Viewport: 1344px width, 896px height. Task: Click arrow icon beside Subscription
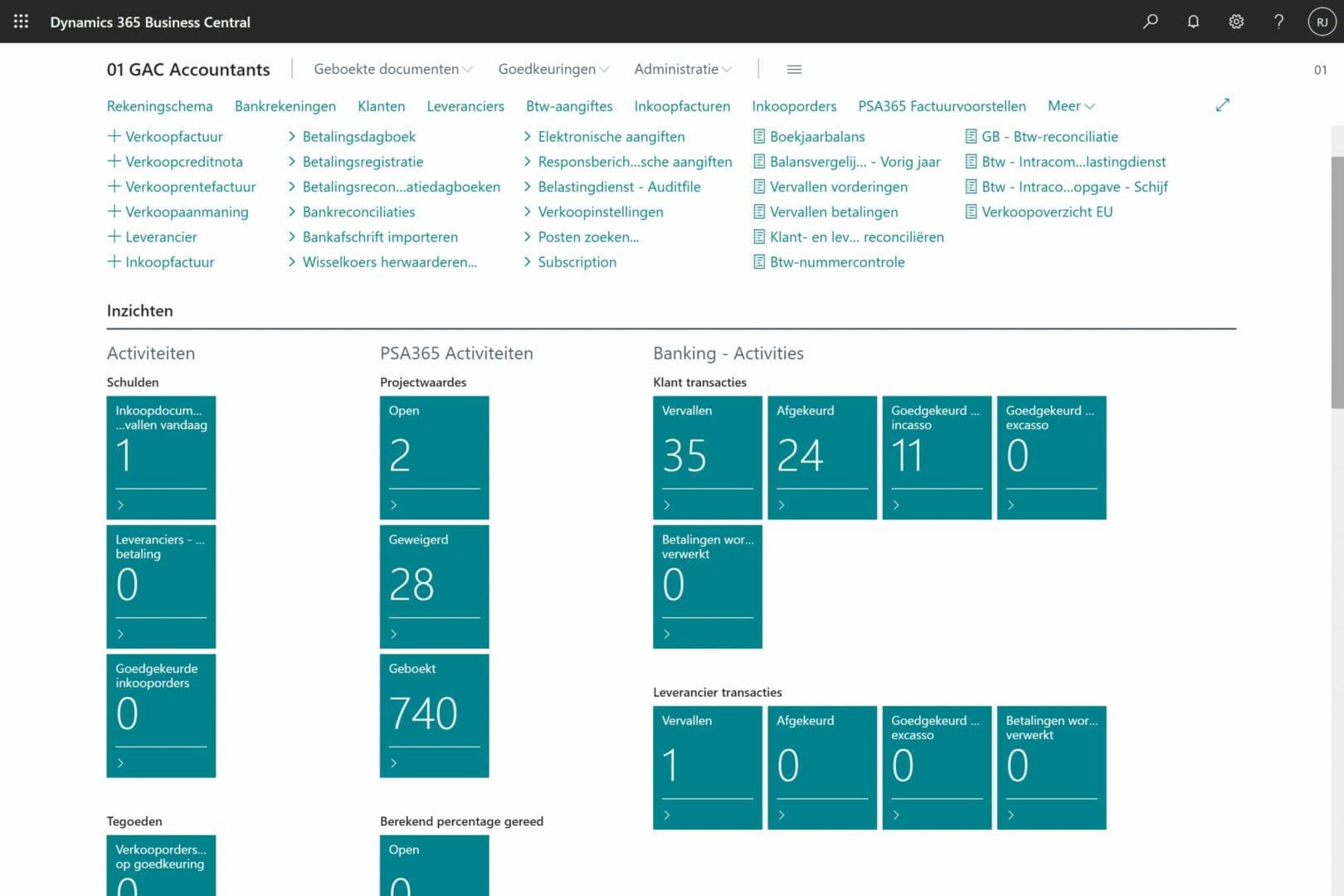pyautogui.click(x=527, y=261)
